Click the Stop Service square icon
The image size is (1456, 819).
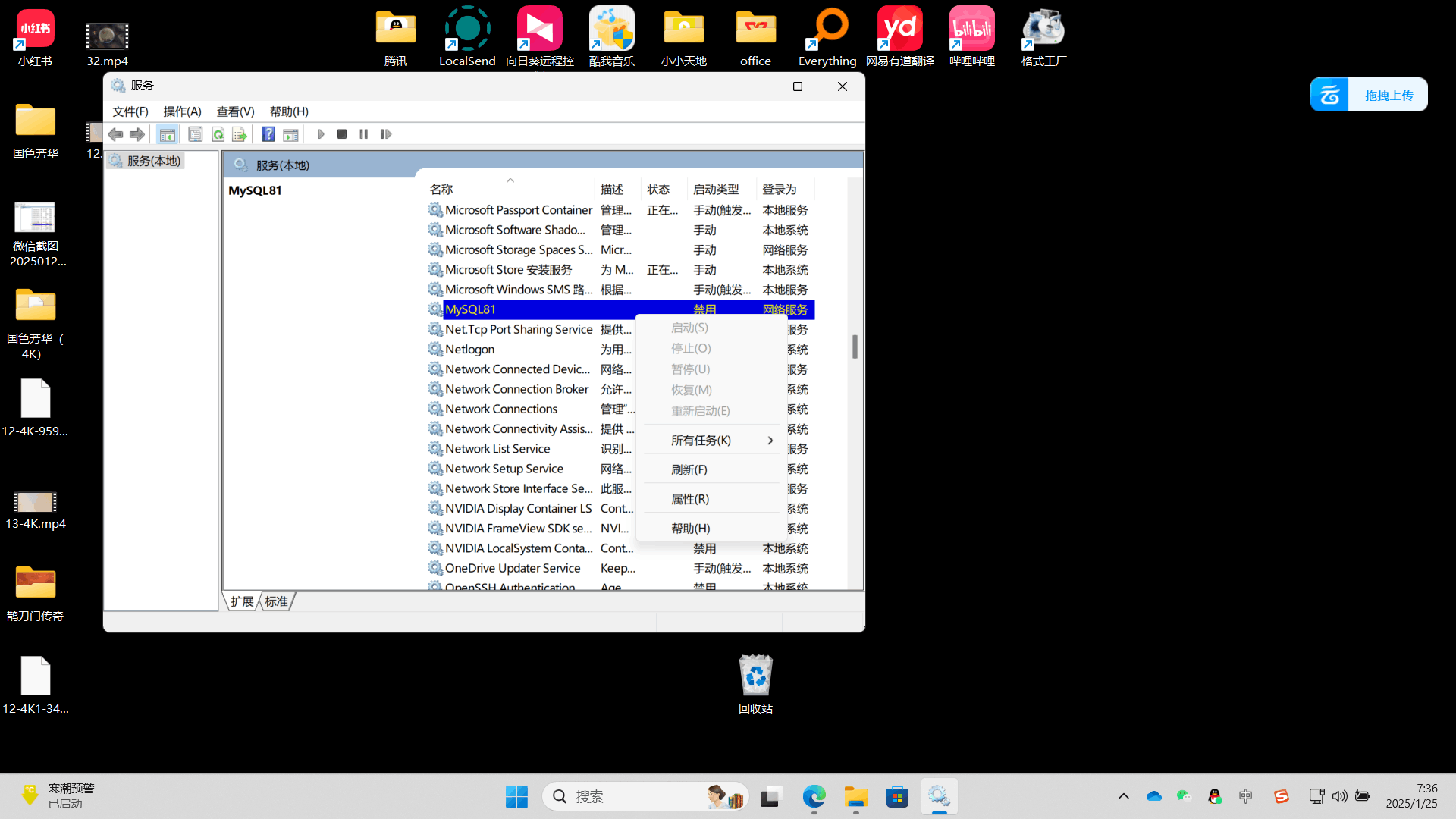tap(342, 134)
